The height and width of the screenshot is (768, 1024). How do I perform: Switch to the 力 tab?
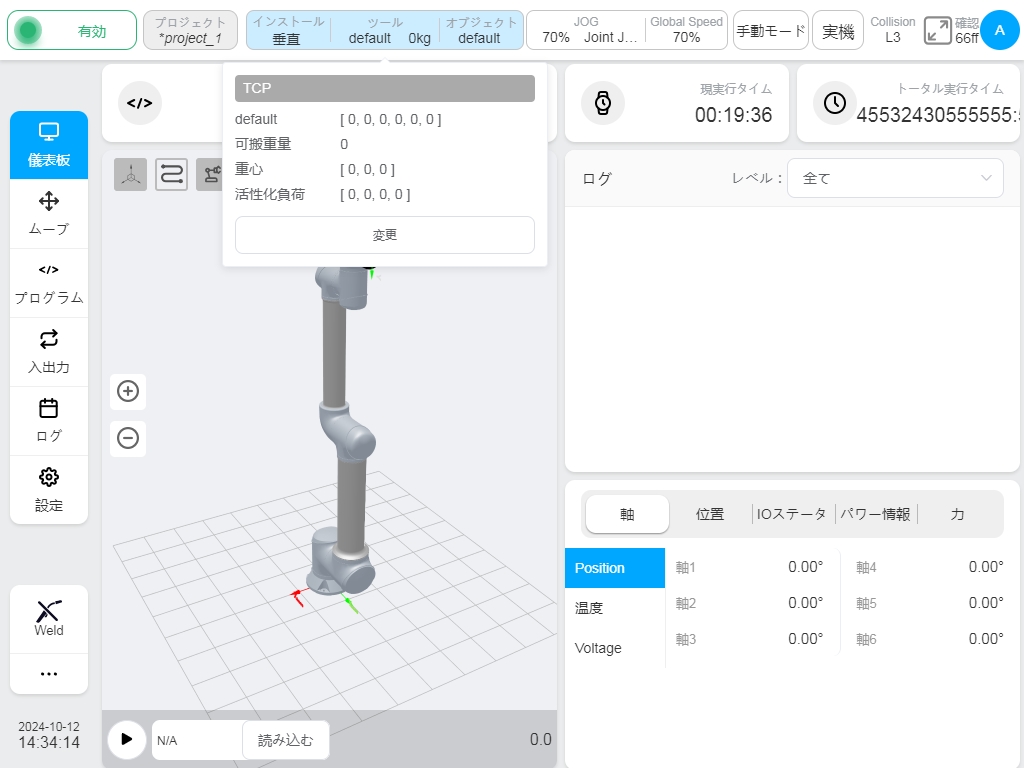(957, 514)
